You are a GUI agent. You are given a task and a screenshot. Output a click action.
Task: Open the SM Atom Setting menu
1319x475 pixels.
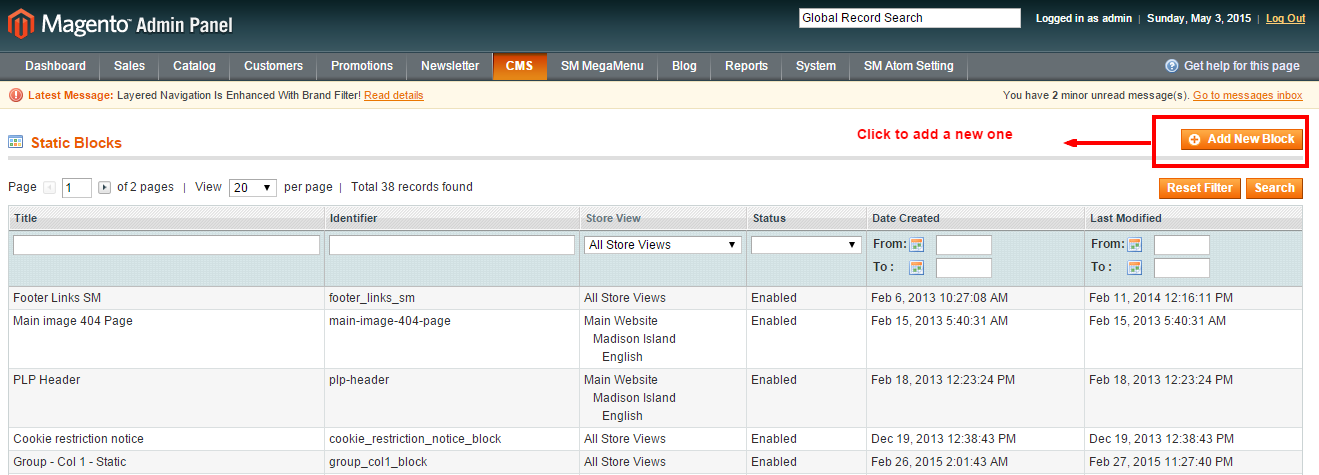tap(908, 66)
